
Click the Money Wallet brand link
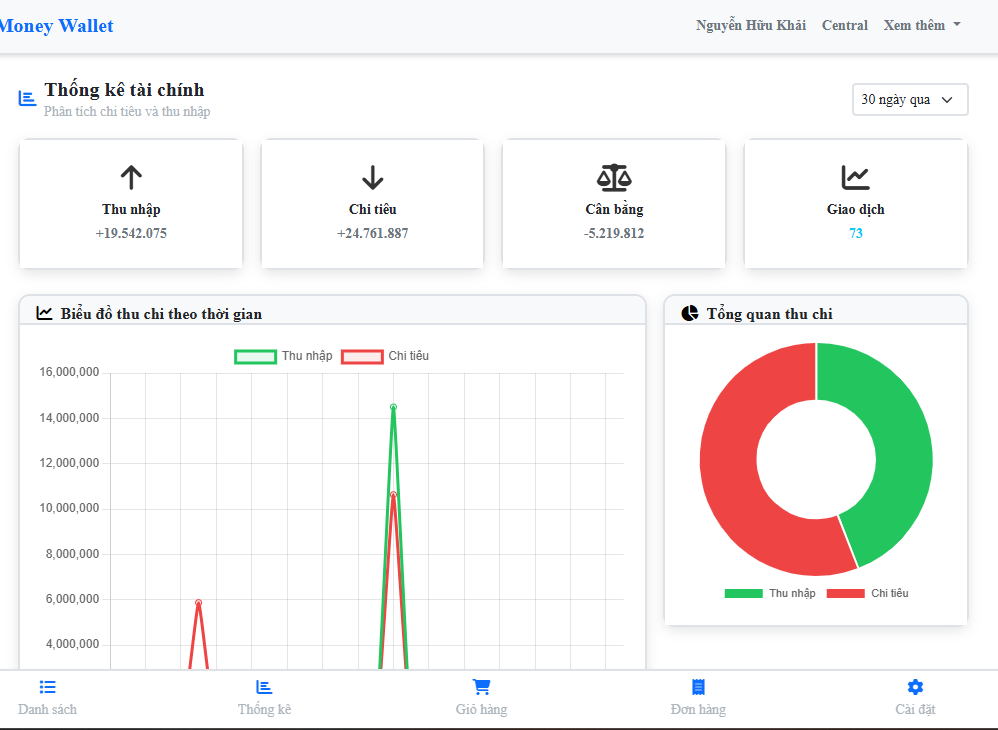[x=55, y=26]
